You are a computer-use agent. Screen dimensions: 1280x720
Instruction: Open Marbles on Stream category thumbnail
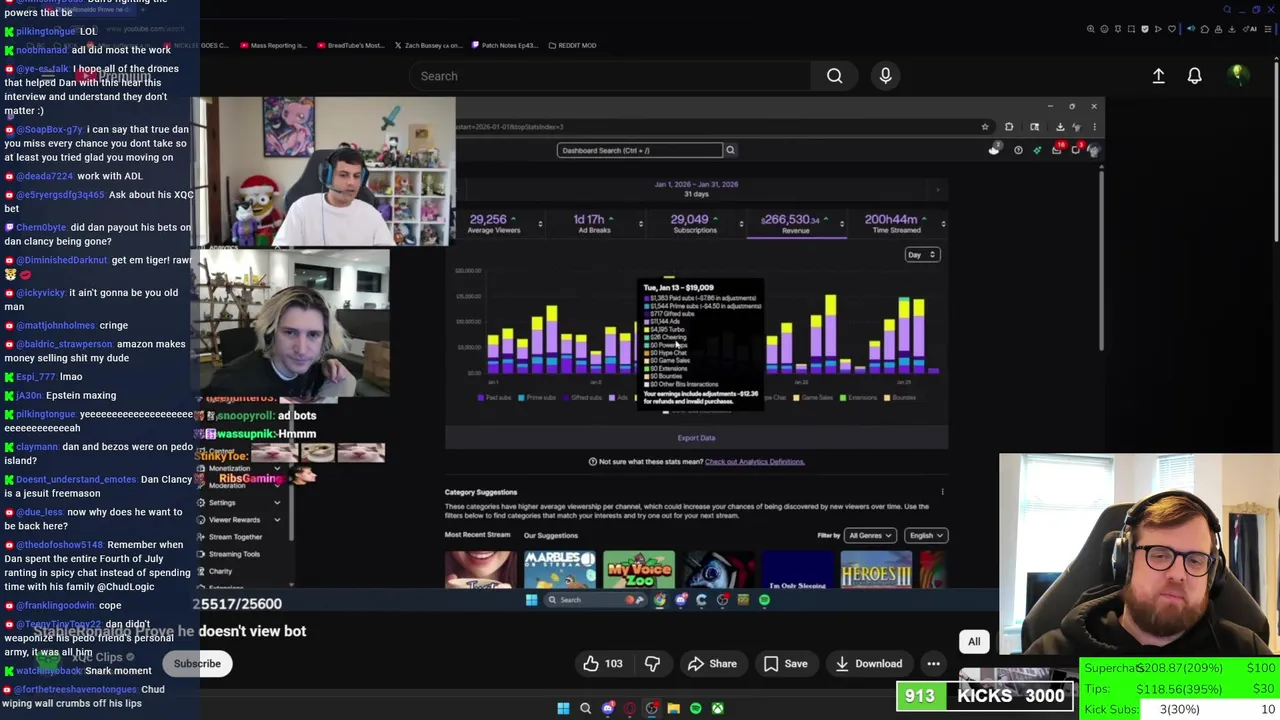[559, 570]
